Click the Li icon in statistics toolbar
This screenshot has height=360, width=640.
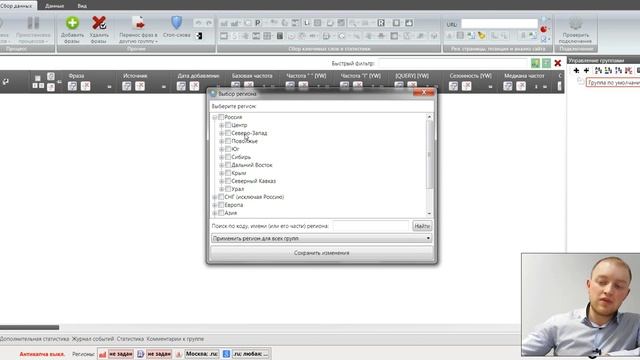pyautogui.click(x=307, y=23)
